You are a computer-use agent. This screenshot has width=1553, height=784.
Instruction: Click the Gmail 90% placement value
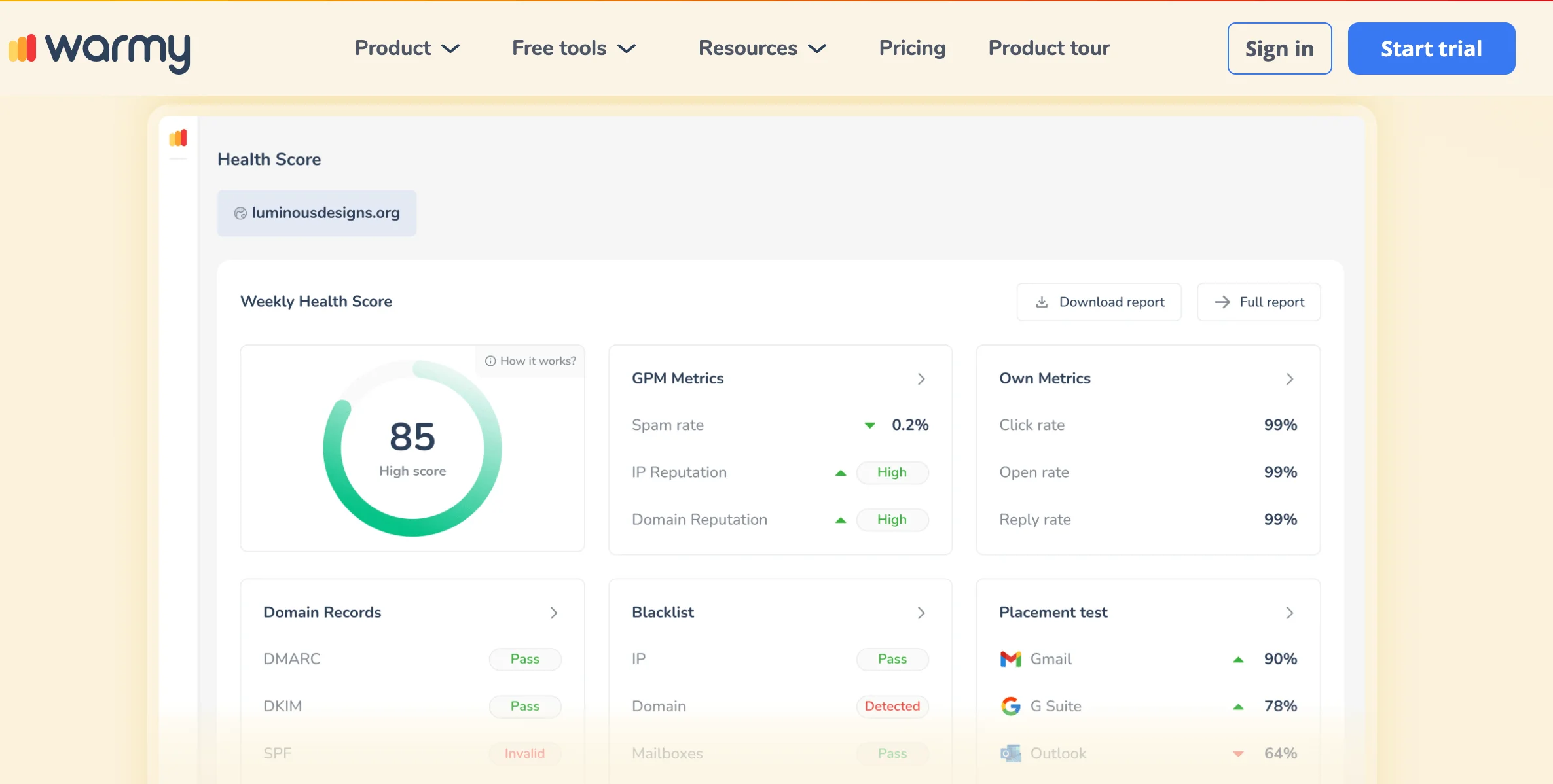[x=1280, y=659]
